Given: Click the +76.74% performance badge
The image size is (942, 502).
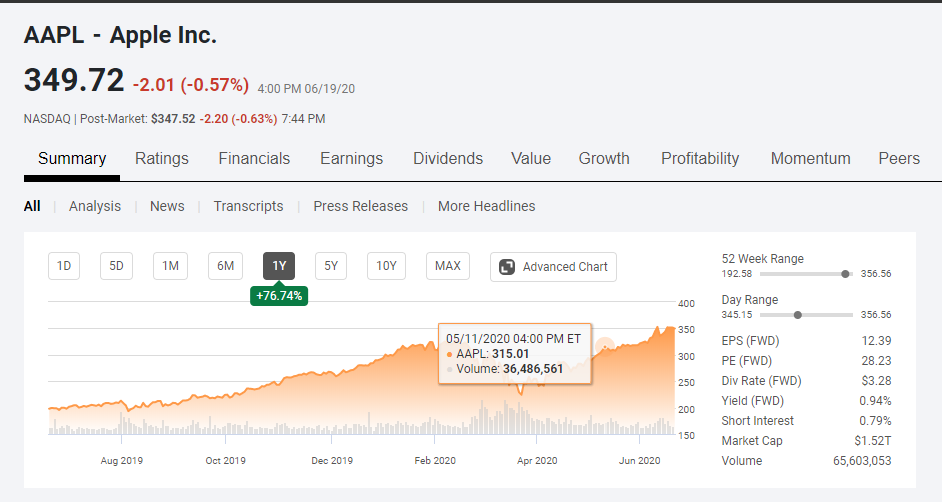Looking at the screenshot, I should coord(279,295).
